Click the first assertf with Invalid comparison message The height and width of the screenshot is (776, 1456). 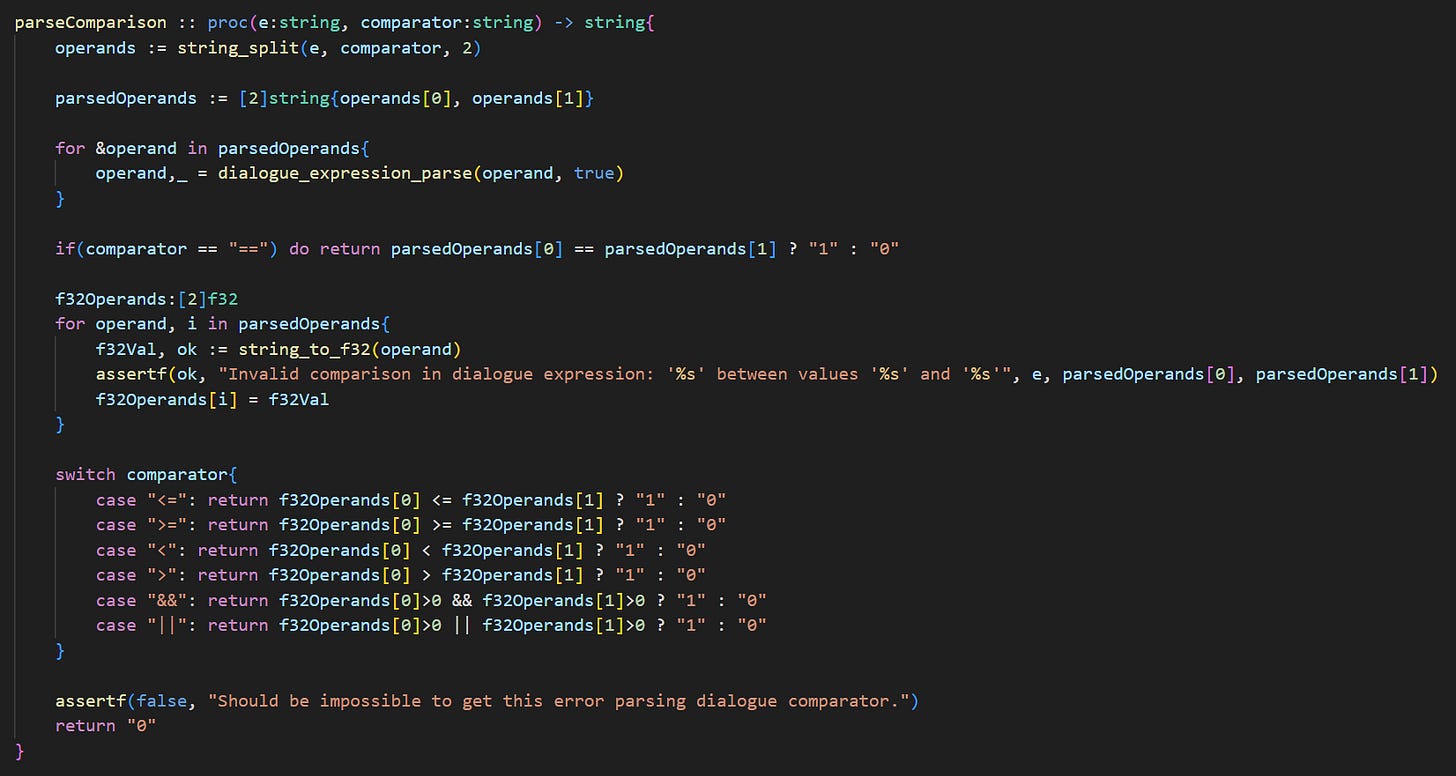[766, 374]
